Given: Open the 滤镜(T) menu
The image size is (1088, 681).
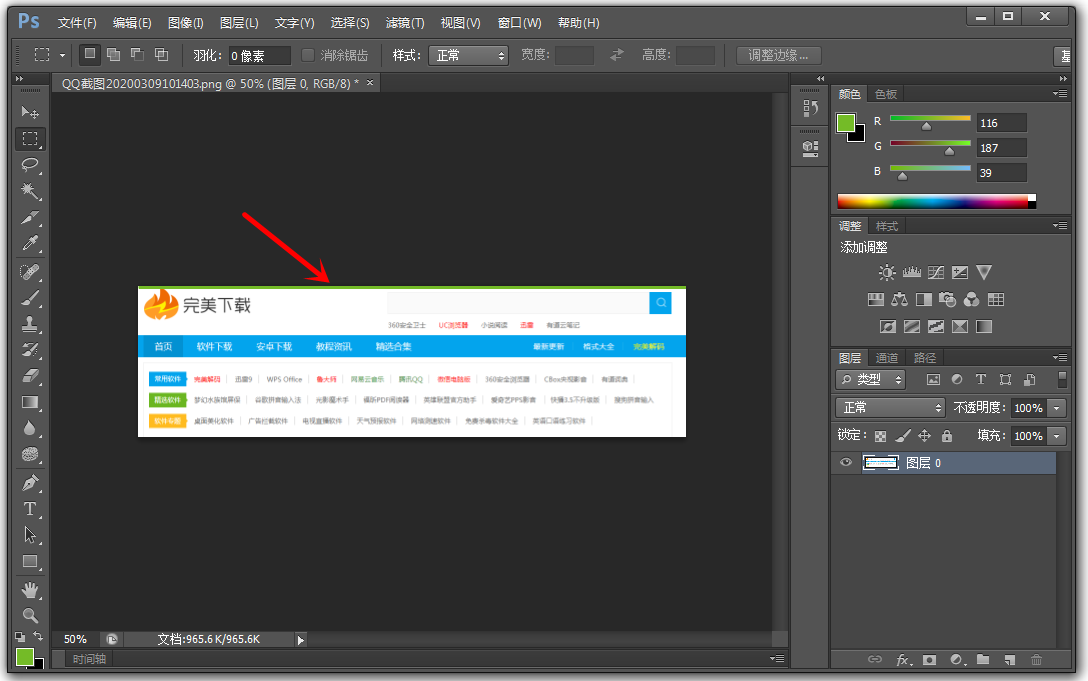Looking at the screenshot, I should 405,23.
